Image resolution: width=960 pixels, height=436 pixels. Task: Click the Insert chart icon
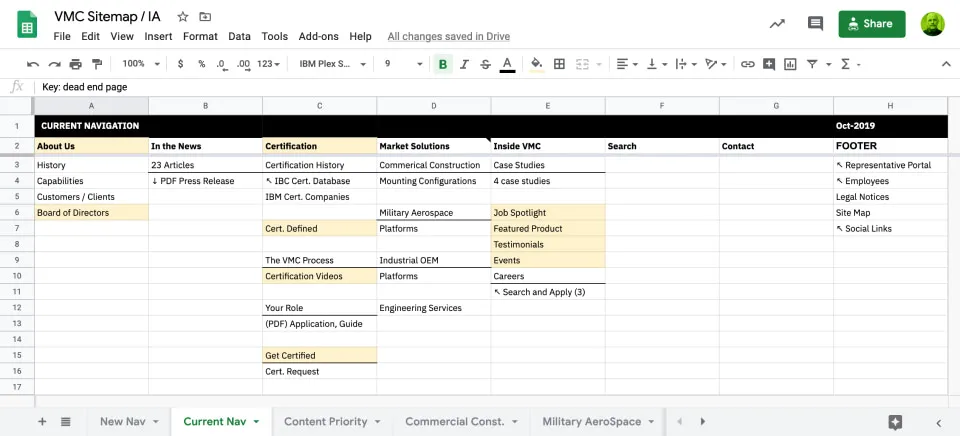[790, 64]
